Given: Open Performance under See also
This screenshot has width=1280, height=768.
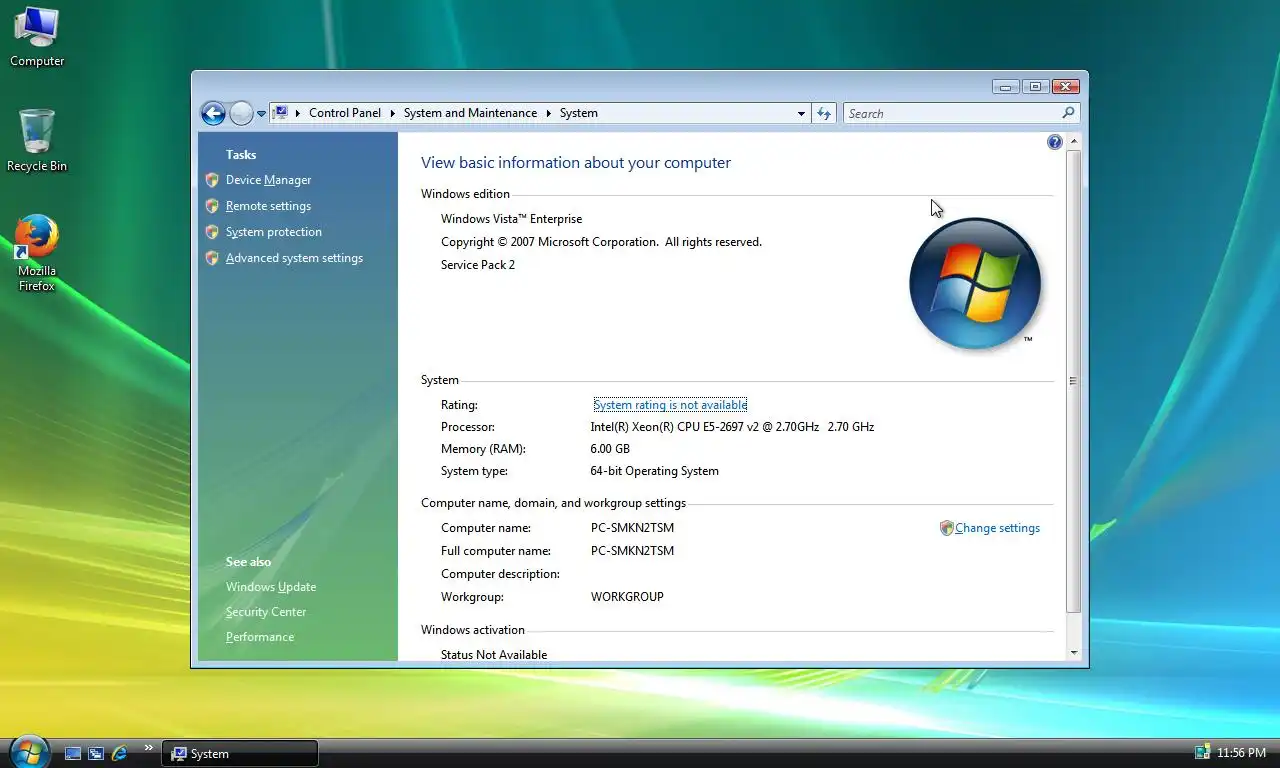Looking at the screenshot, I should click(x=260, y=637).
